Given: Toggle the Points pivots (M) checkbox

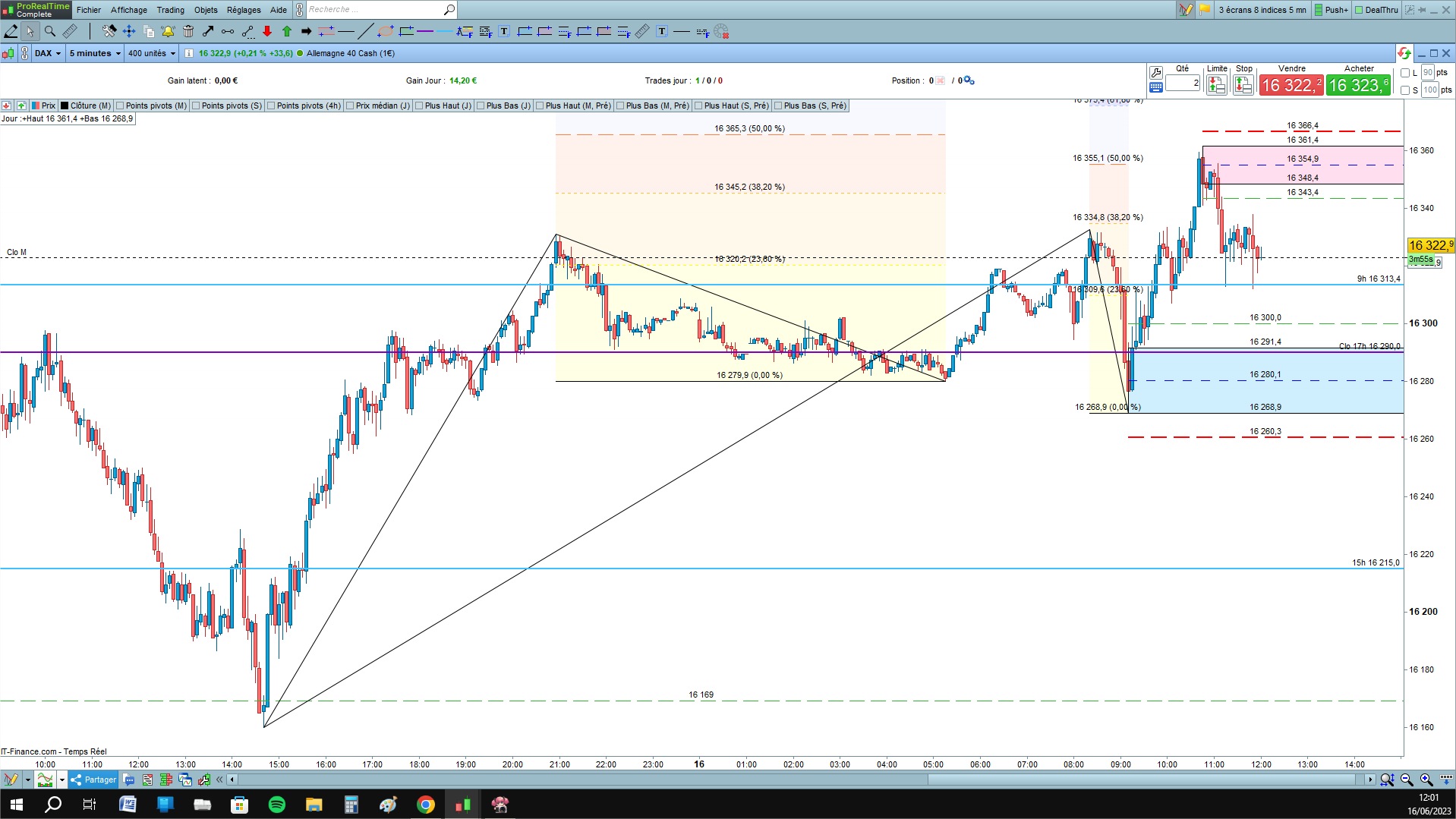Looking at the screenshot, I should pyautogui.click(x=120, y=106).
